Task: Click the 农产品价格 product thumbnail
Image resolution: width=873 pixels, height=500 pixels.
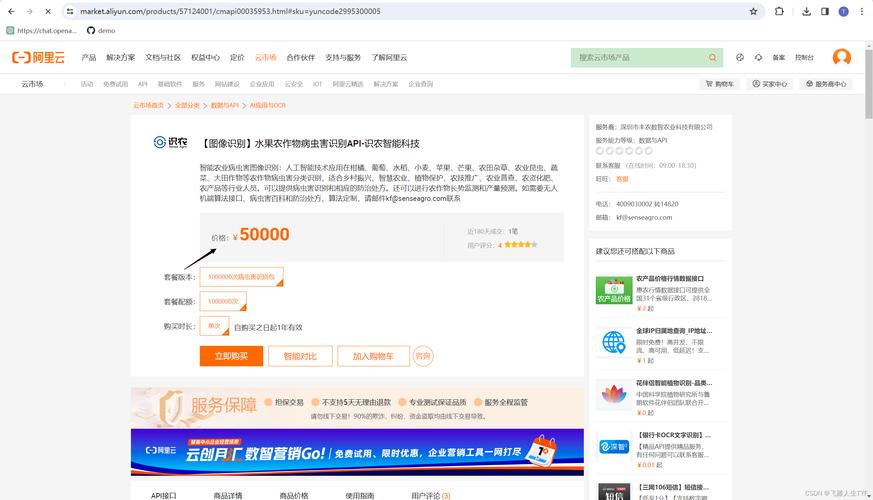Action: click(x=614, y=290)
